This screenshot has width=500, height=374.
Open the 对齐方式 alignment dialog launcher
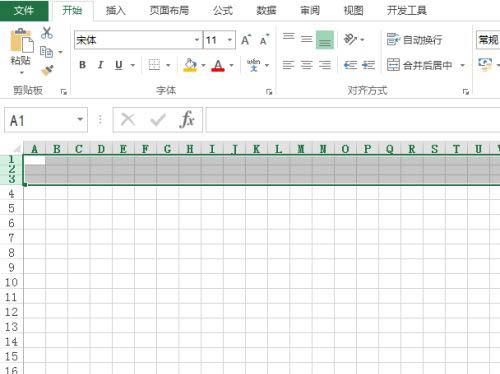click(x=466, y=92)
